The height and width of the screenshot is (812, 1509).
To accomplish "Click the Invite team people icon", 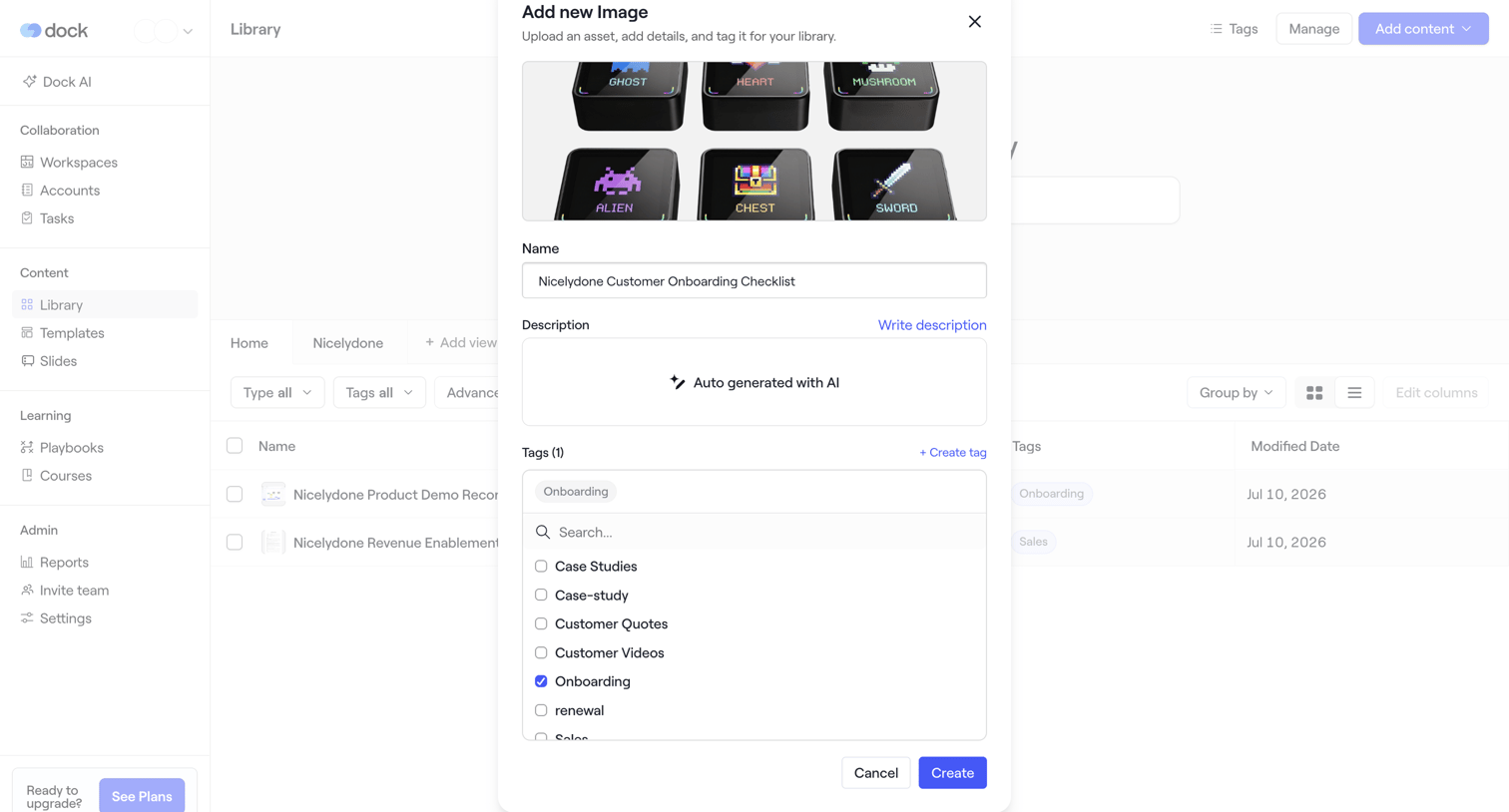I will (27, 590).
